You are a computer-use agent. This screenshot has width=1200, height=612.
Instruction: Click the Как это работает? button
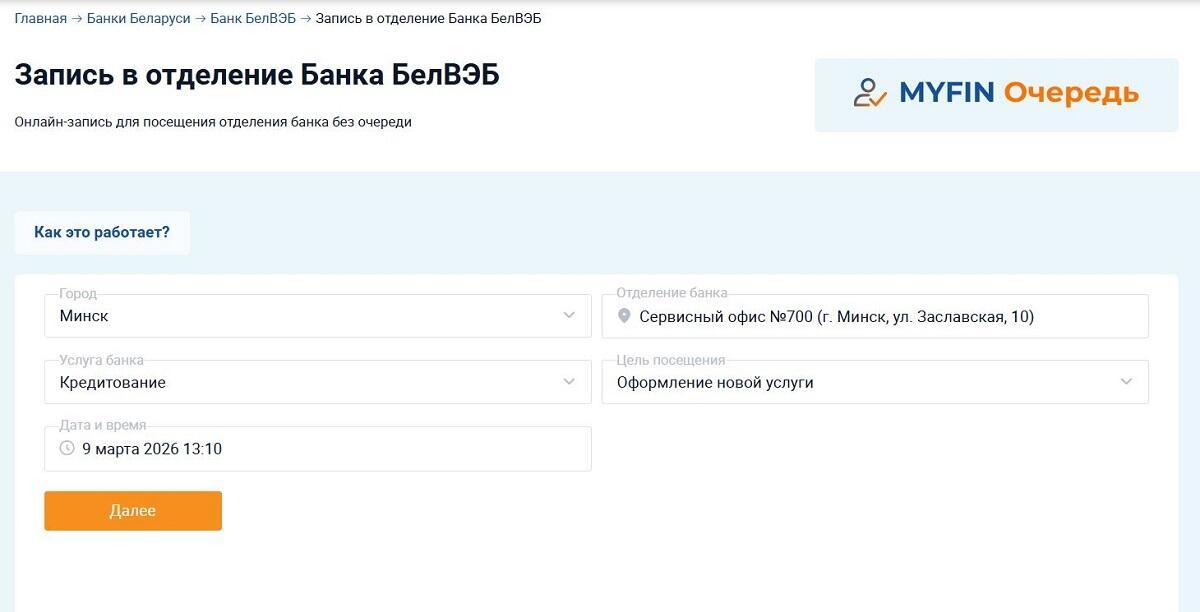[x=102, y=232]
